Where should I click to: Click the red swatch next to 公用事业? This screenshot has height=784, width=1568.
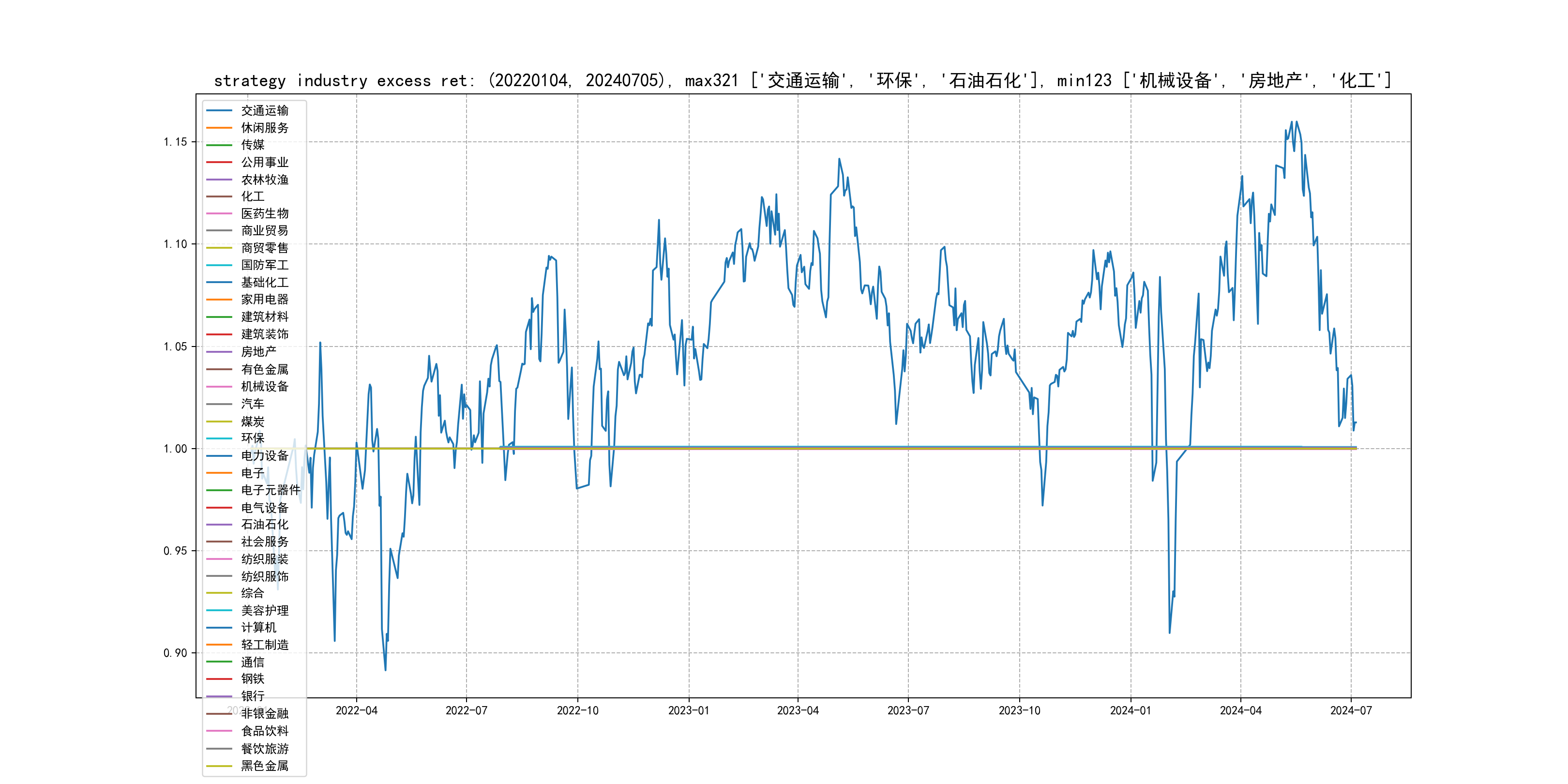(219, 163)
